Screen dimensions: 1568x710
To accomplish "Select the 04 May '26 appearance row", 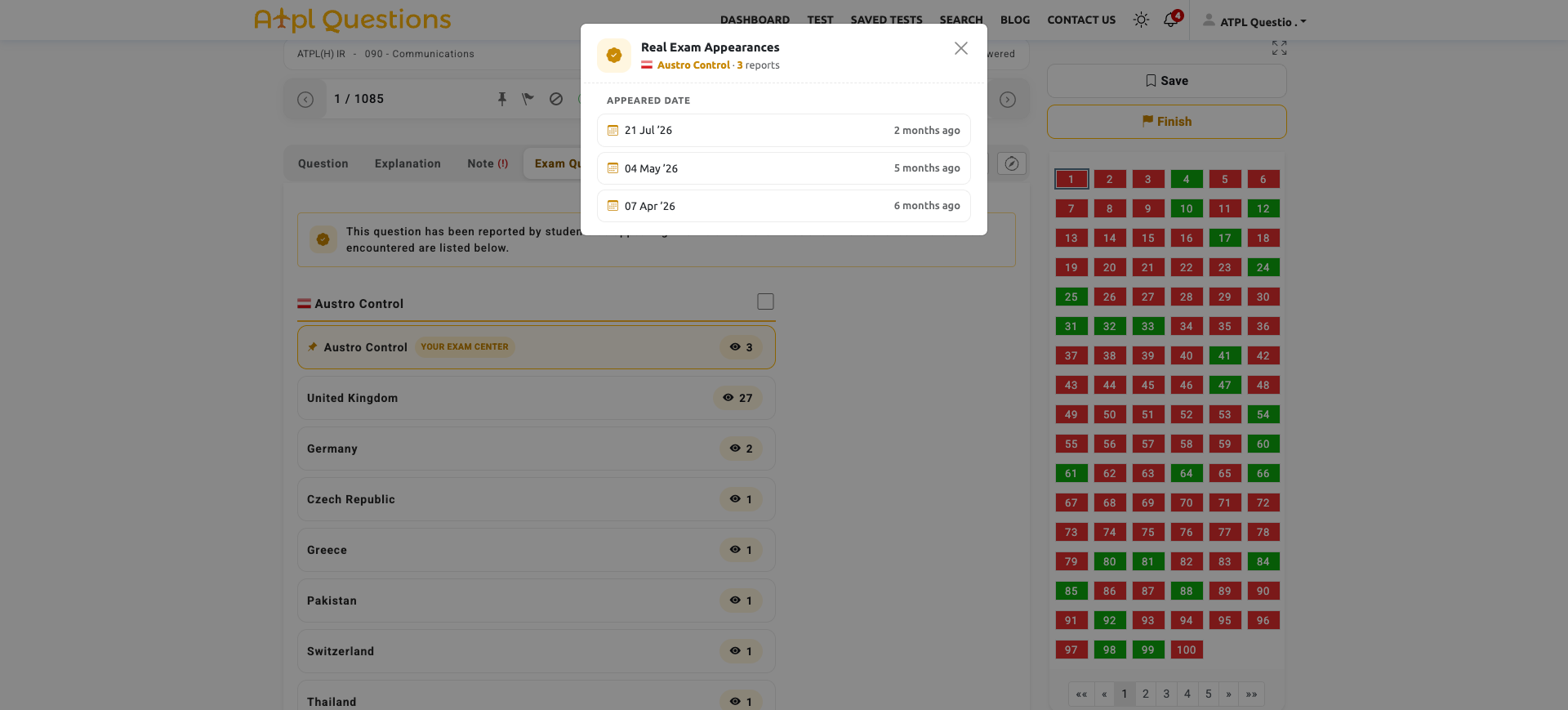I will [x=783, y=168].
